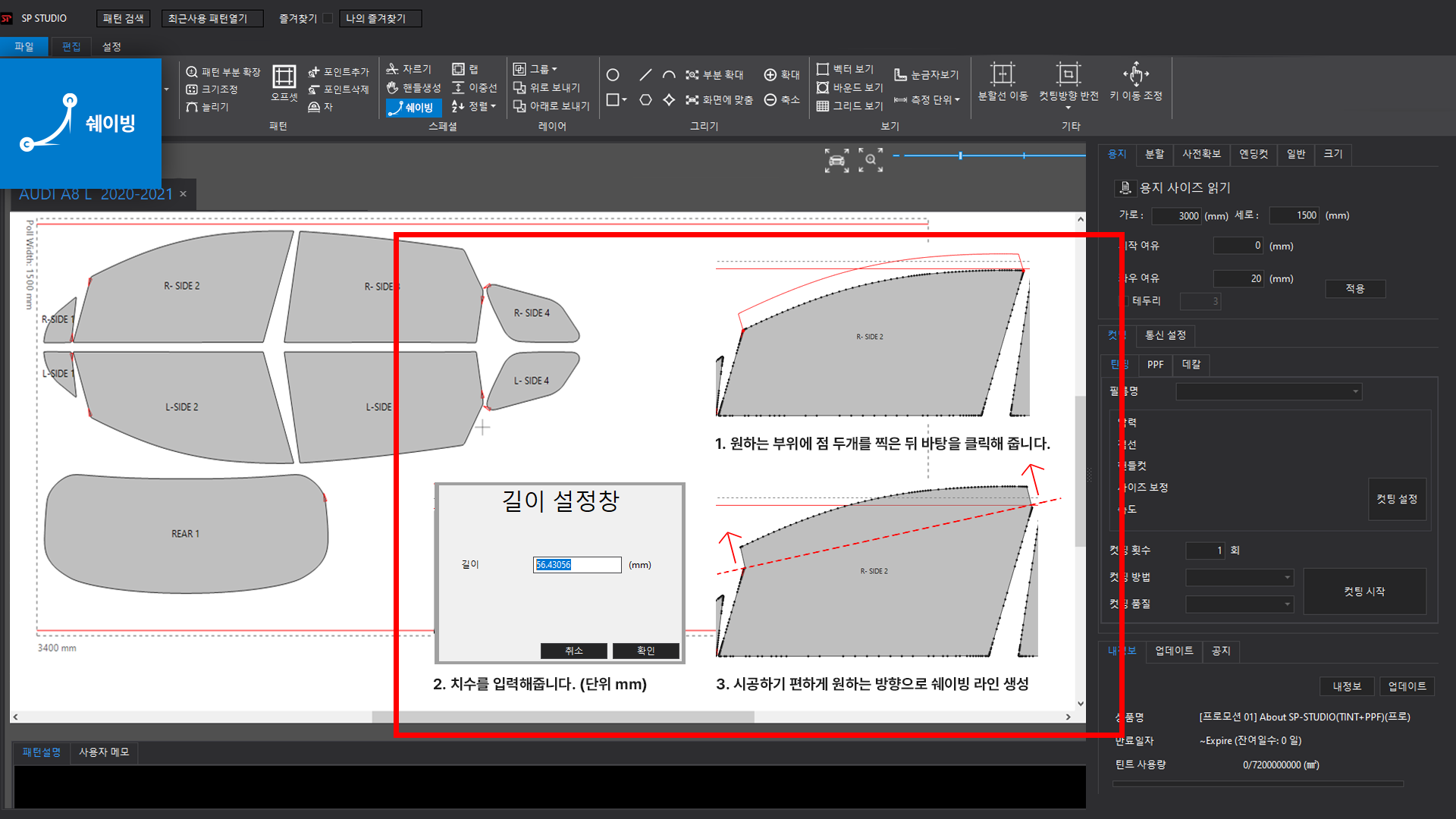Click the 컷팅 시작 button
1456x819 pixels.
point(1364,591)
